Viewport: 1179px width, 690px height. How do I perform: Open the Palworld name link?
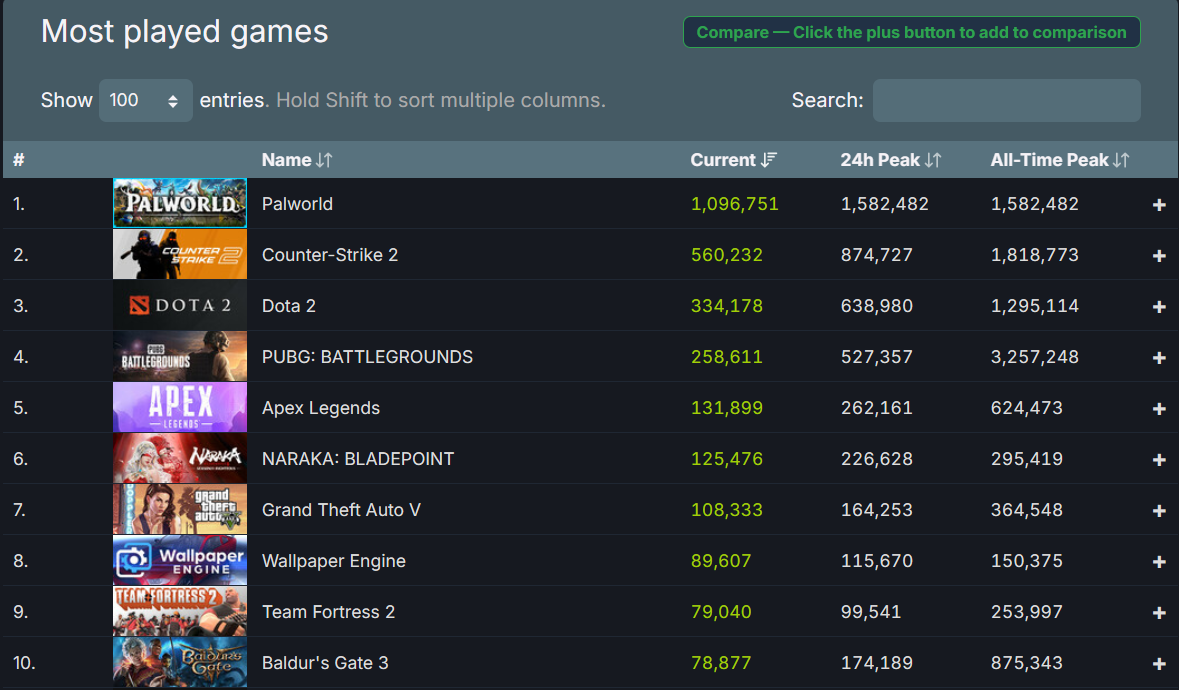point(297,204)
